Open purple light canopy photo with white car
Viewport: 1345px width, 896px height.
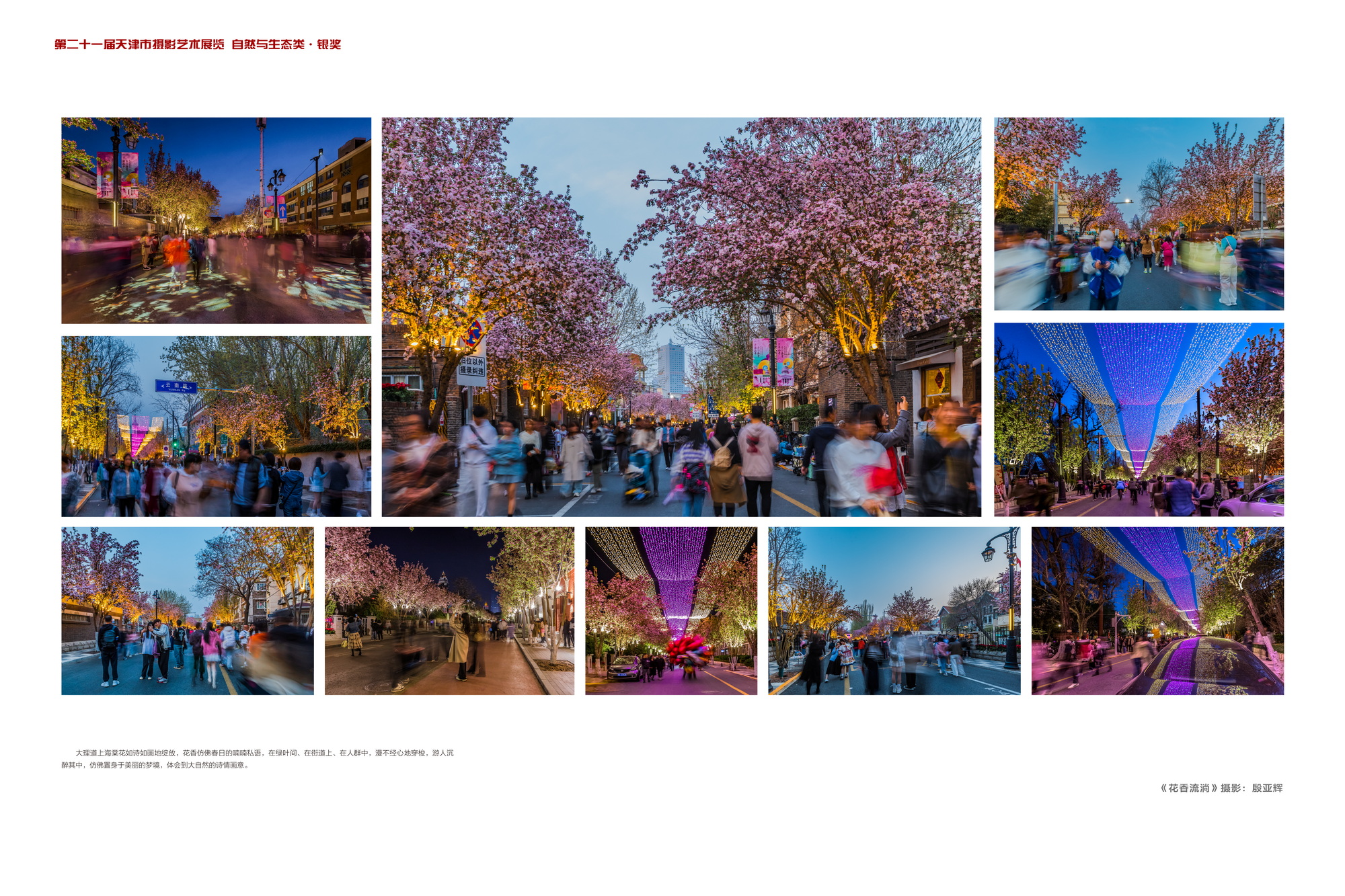pyautogui.click(x=1138, y=419)
